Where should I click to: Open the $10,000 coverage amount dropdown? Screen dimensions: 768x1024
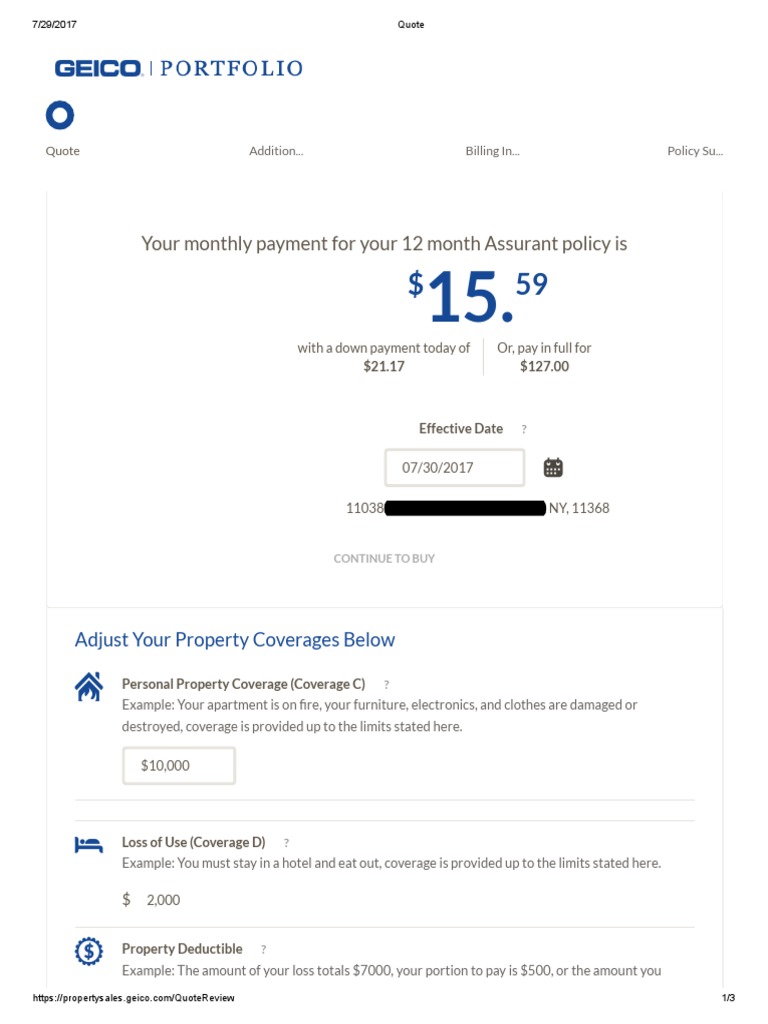click(x=179, y=765)
